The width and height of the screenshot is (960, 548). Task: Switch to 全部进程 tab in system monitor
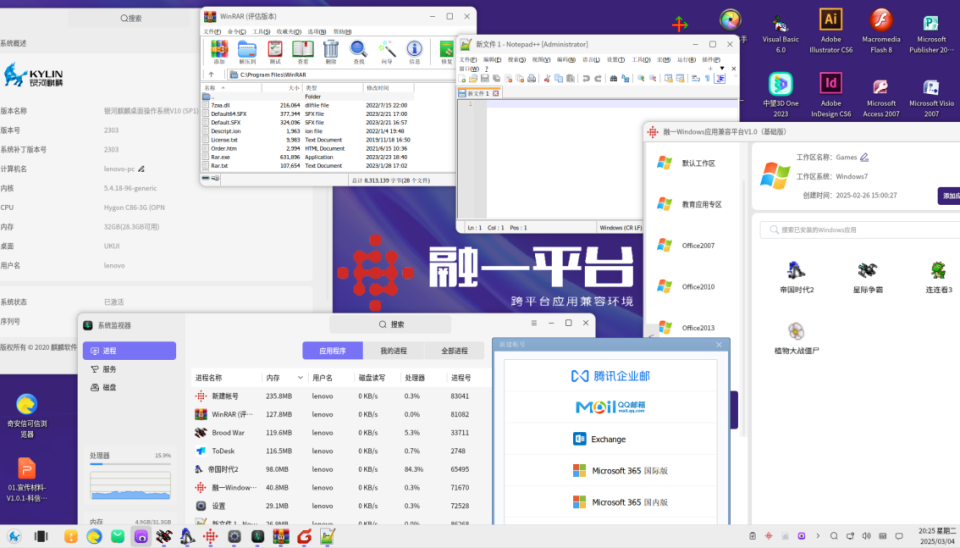[x=454, y=351]
